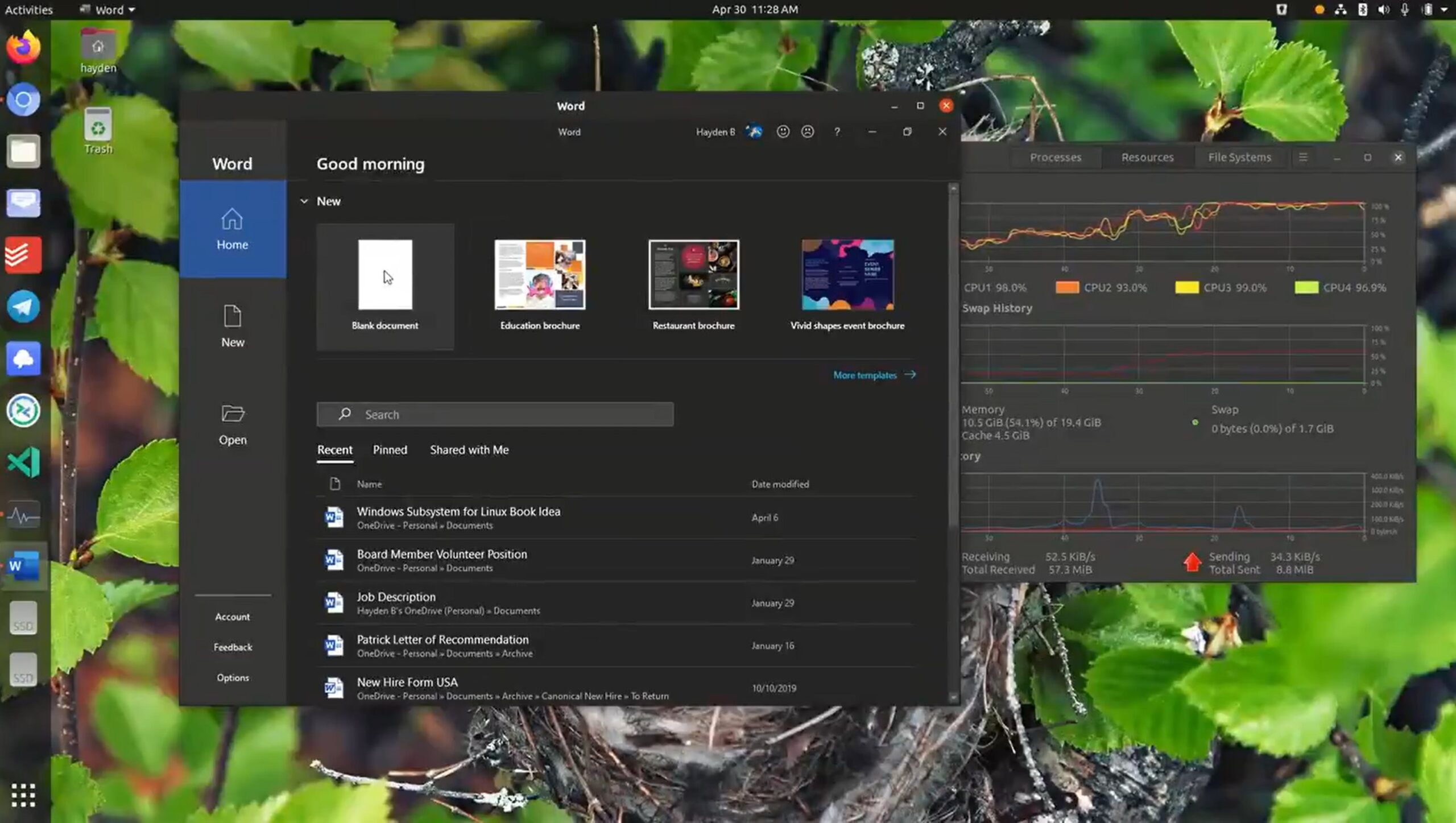Open the hayden home folder icon
This screenshot has width=1456, height=823.
(98, 51)
